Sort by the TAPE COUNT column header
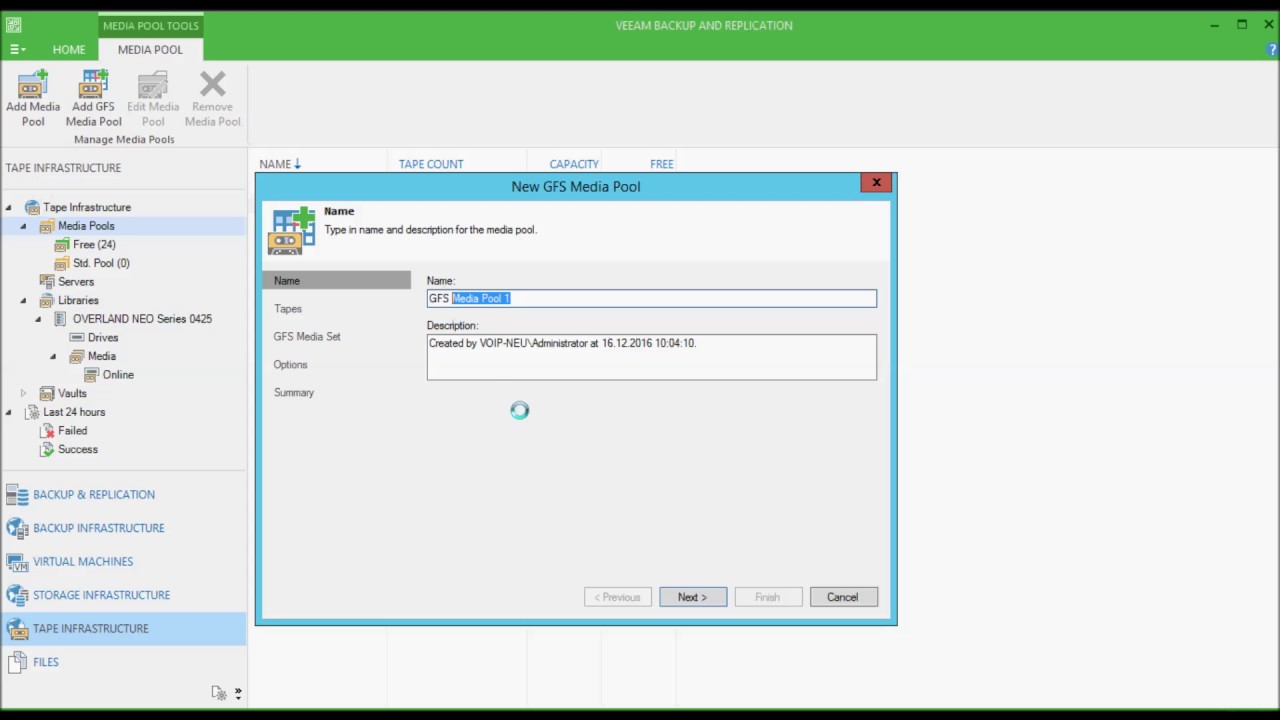 coord(431,164)
